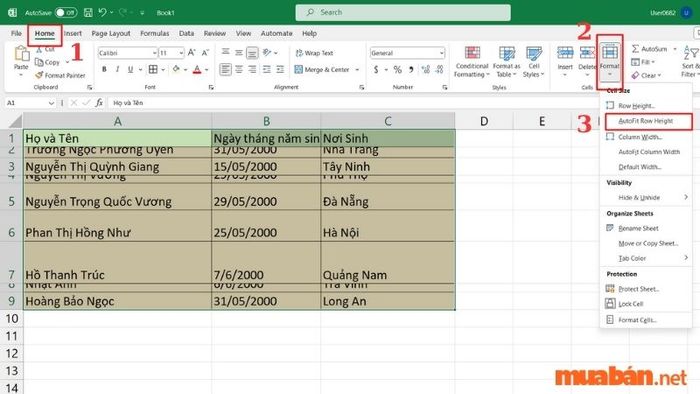The image size is (700, 394).
Task: Click AutoSum sigma icon
Action: coord(635,49)
